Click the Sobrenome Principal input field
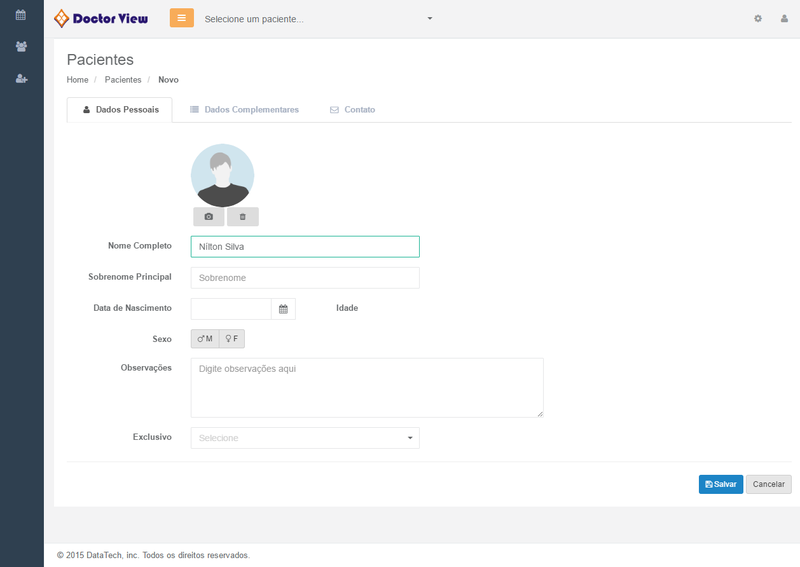Viewport: 800px width, 567px height. pos(305,278)
